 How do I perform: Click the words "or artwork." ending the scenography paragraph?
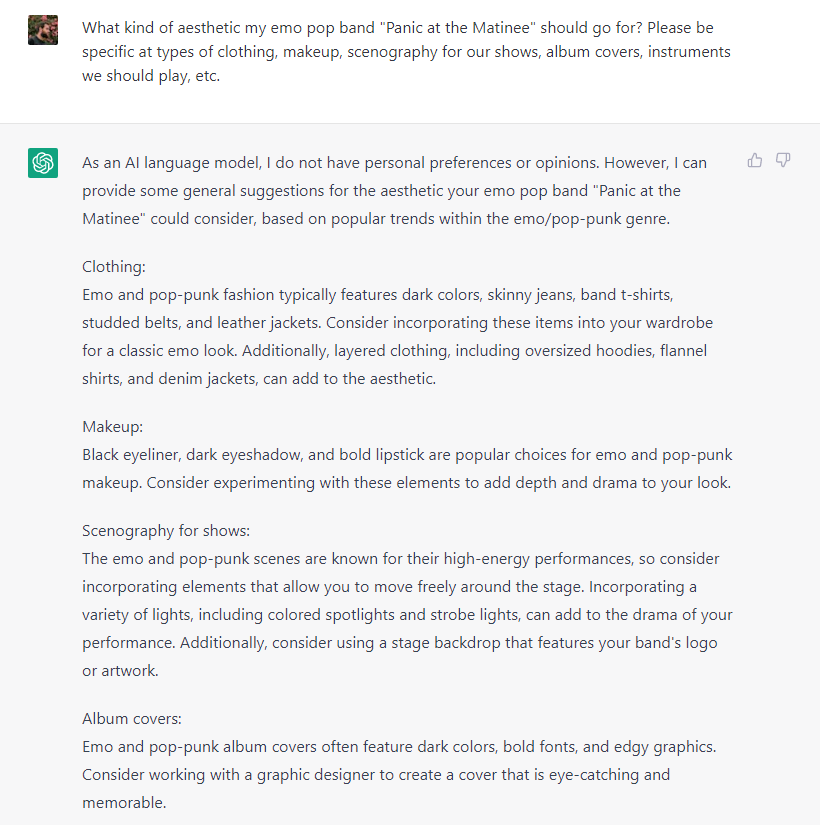120,671
